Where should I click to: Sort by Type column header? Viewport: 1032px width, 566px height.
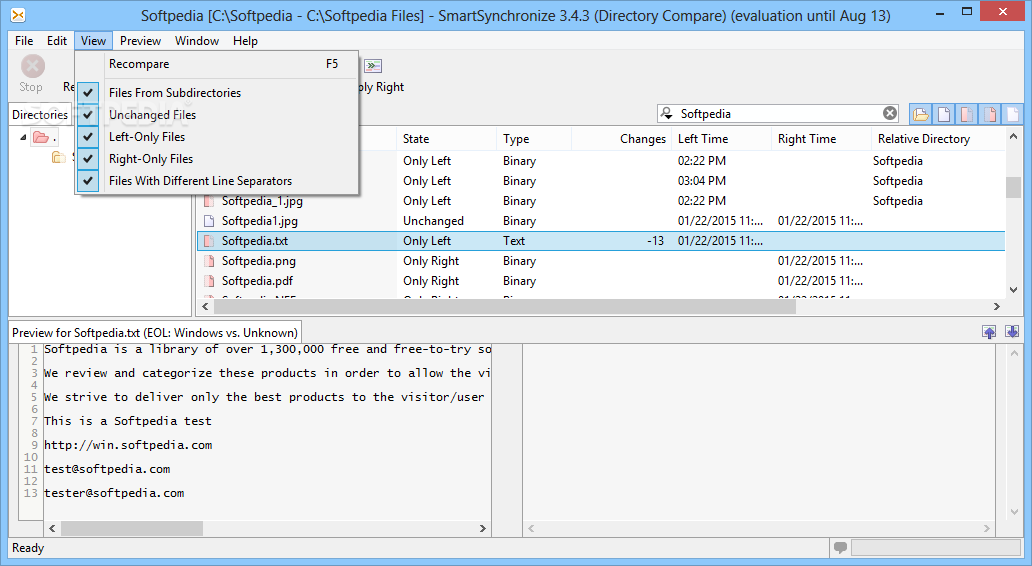534,139
